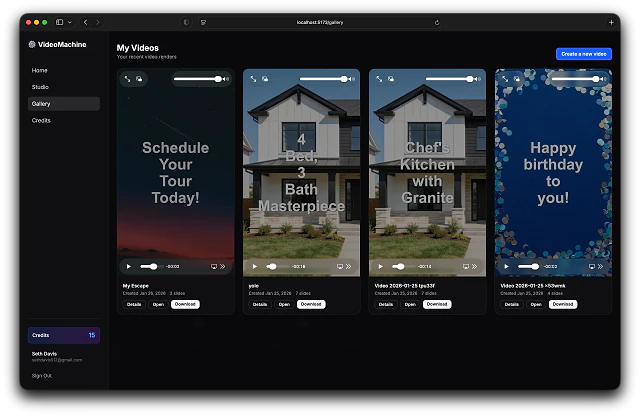The height and width of the screenshot is (416, 640).
Task: Reload the page in browser toolbar
Action: tap(436, 21)
